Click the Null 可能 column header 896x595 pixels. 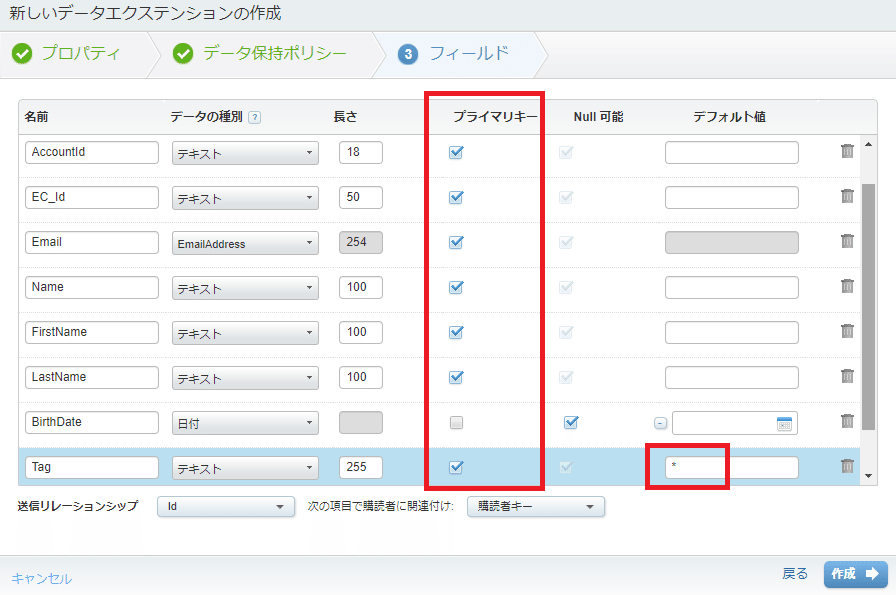click(x=598, y=117)
